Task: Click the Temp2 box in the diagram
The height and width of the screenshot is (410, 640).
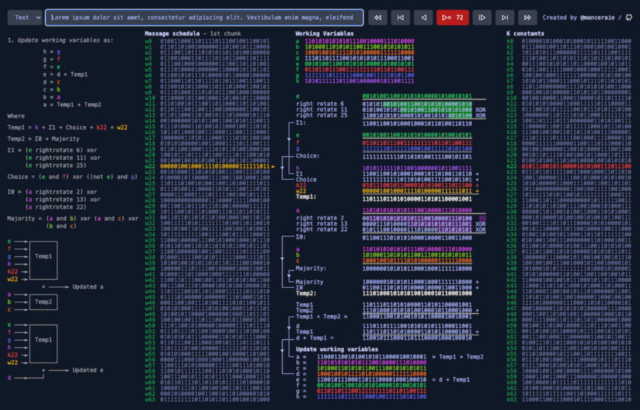Action: (x=43, y=302)
